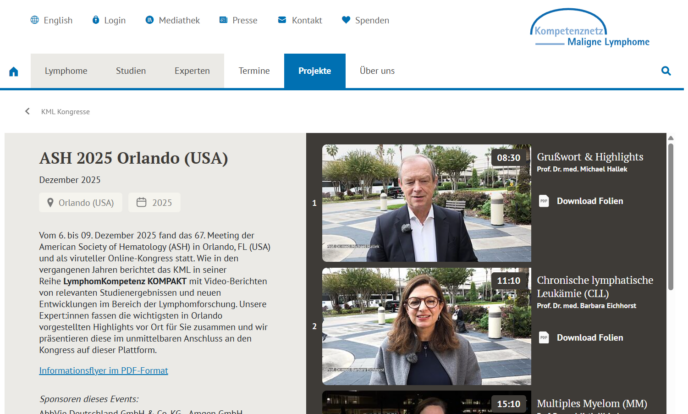This screenshot has width=688, height=414.
Task: Click the 2025 calendar year tag
Action: click(x=154, y=203)
